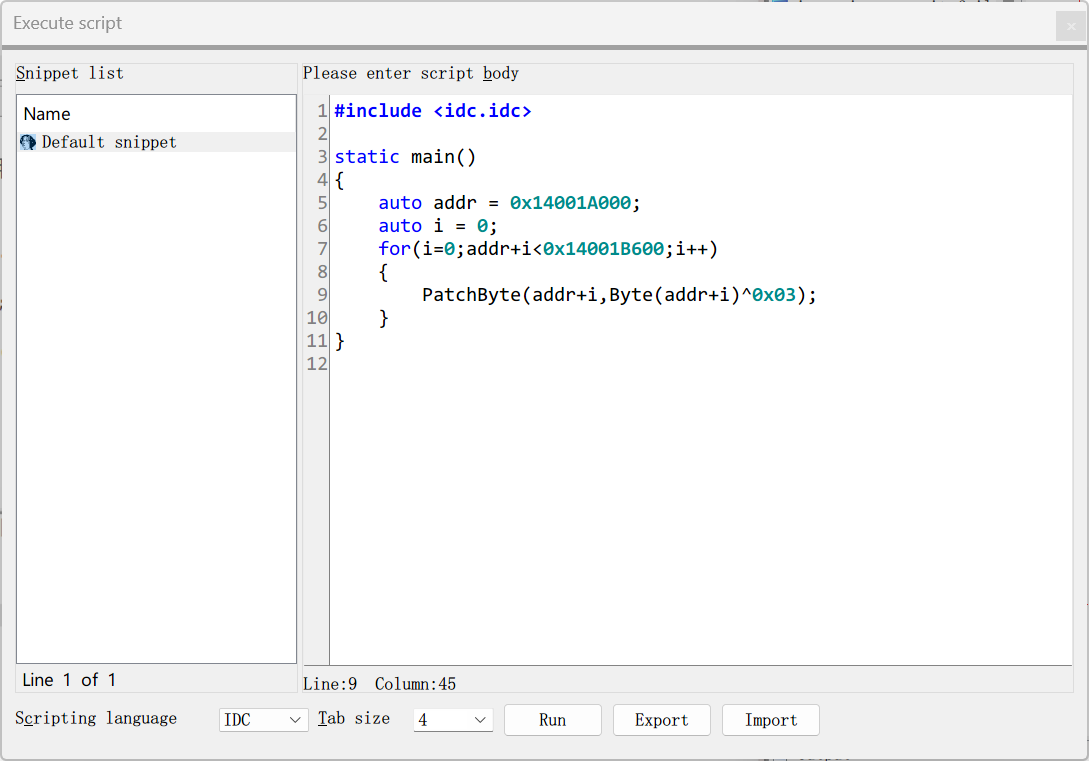Click the Line:9 Column:45 status text
The height and width of the screenshot is (761, 1089).
379,684
